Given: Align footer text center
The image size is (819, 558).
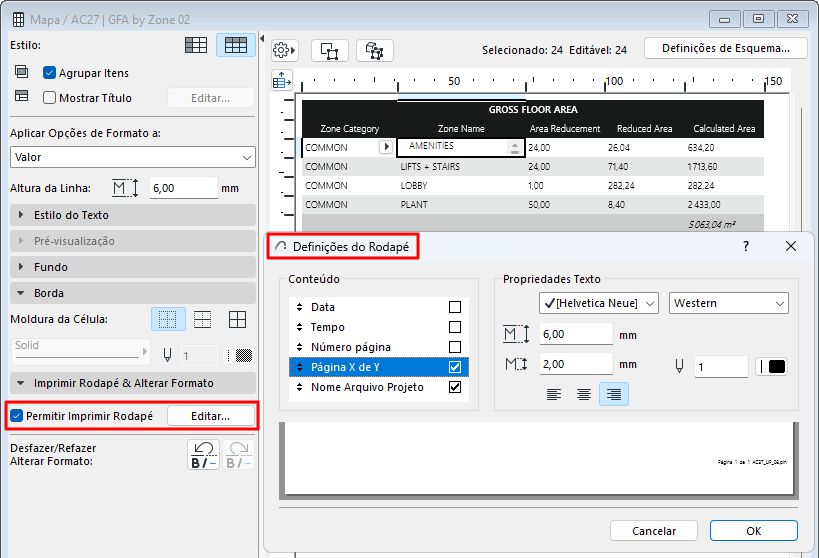Looking at the screenshot, I should [583, 394].
